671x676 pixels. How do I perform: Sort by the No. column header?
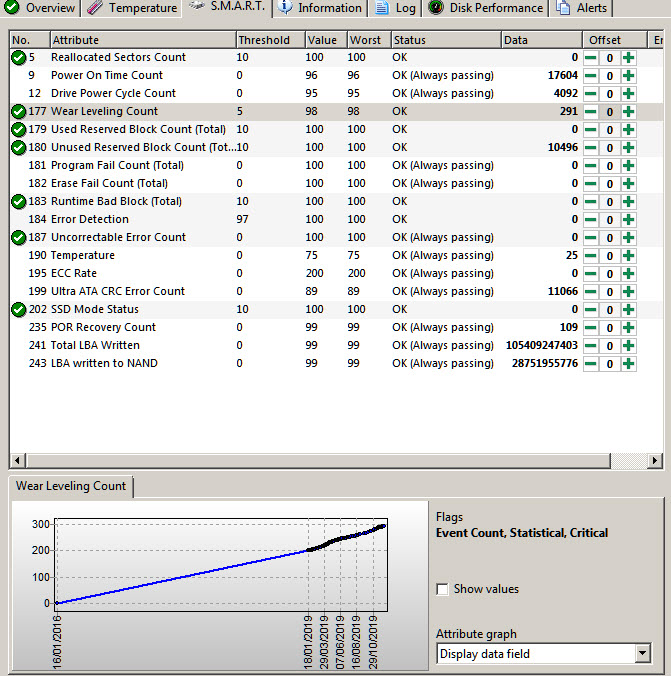click(30, 40)
